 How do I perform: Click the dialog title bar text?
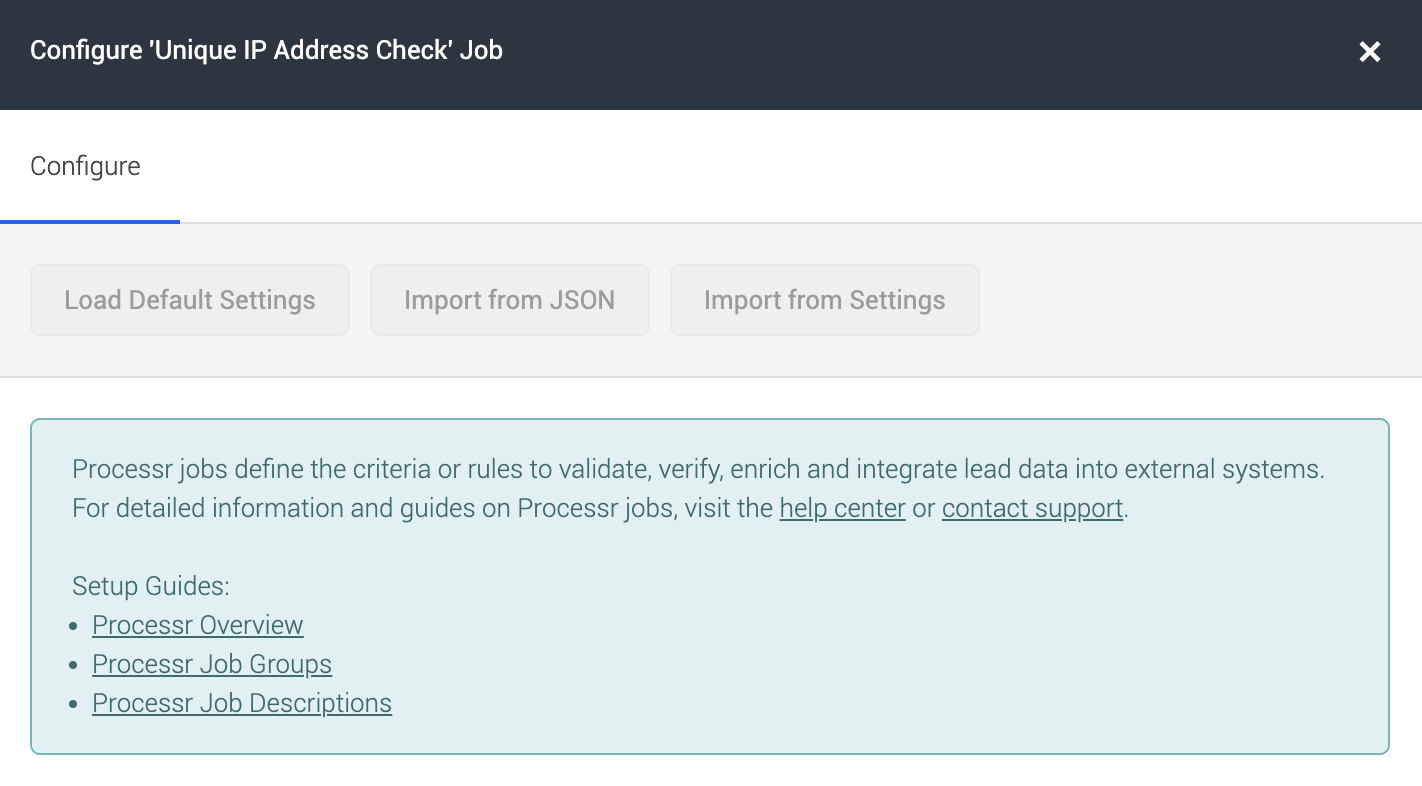pyautogui.click(x=267, y=50)
